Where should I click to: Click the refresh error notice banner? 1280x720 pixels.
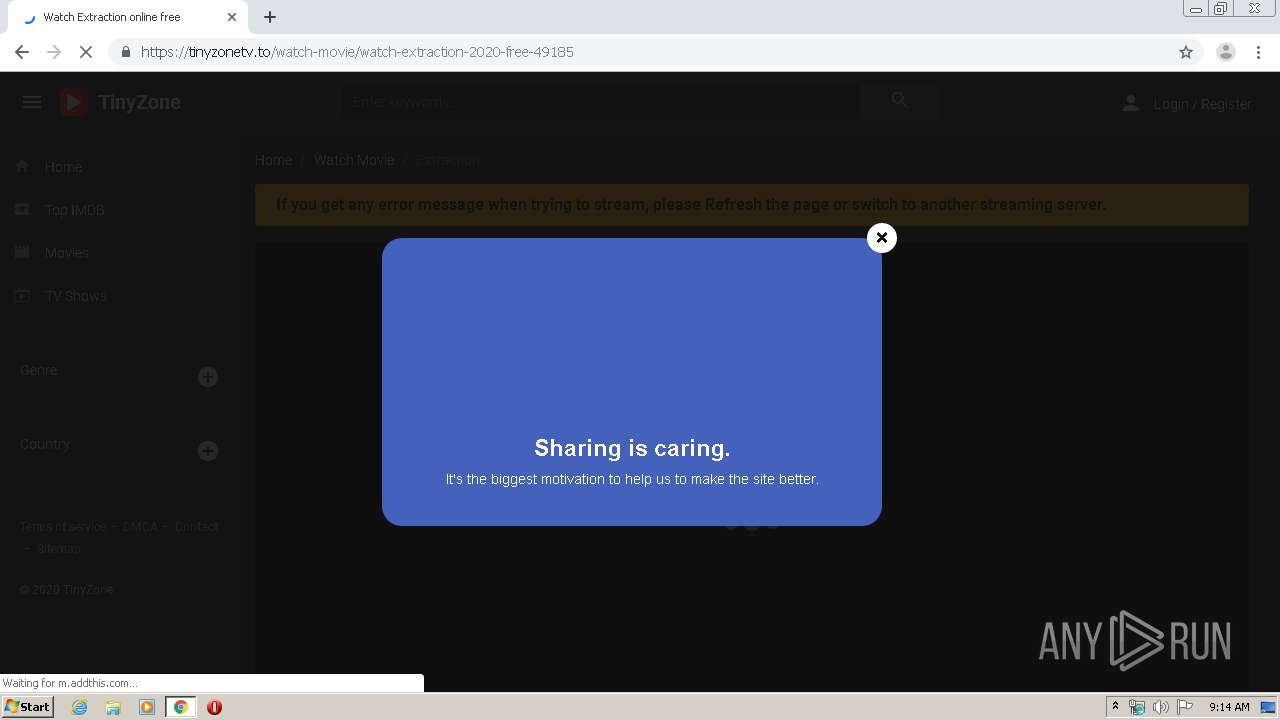pyautogui.click(x=752, y=205)
